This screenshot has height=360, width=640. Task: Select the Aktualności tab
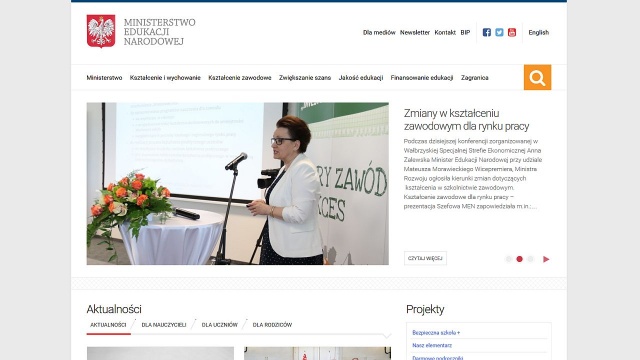coord(108,325)
